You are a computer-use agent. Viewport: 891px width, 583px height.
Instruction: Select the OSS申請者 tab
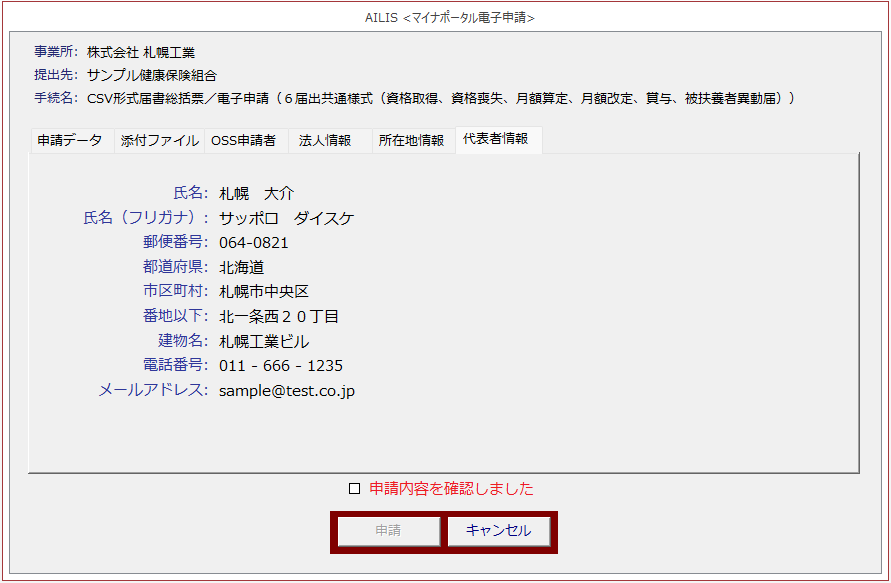point(243,141)
